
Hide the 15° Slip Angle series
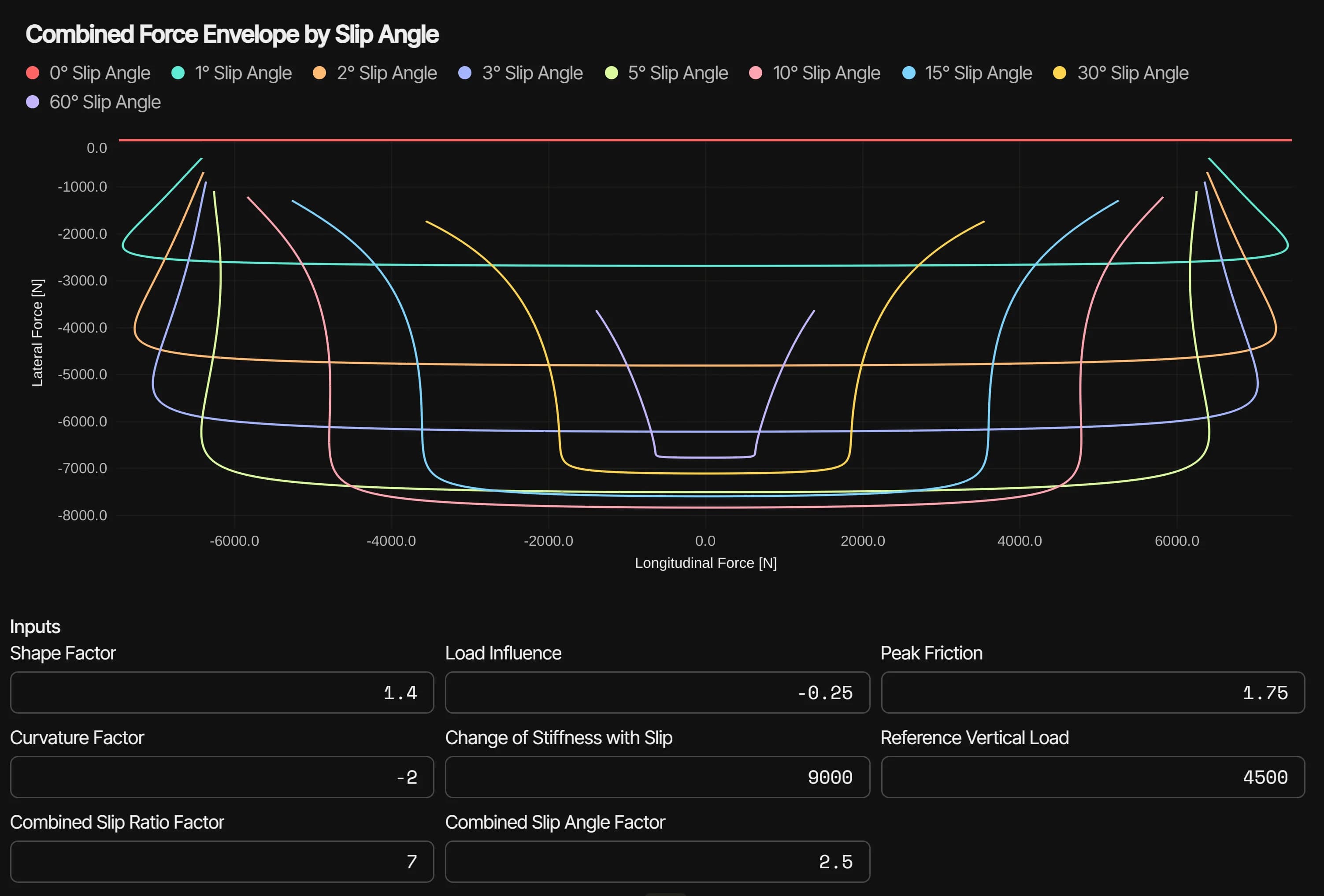click(968, 73)
